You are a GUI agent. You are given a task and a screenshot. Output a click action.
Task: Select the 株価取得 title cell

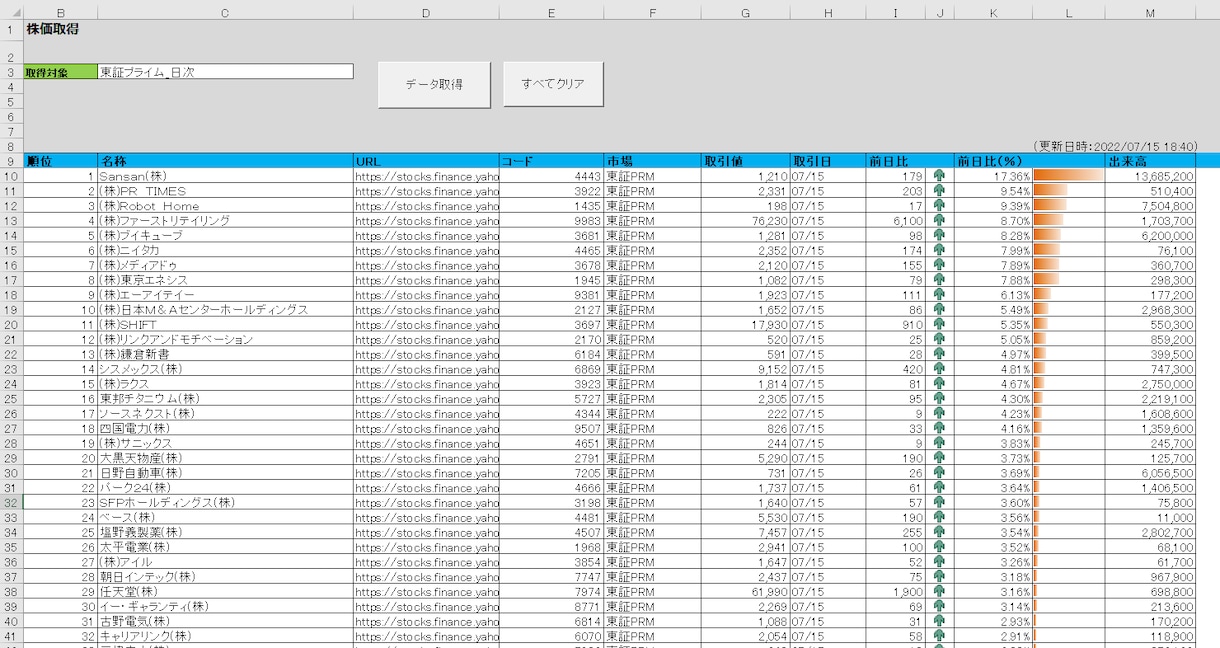tap(53, 29)
